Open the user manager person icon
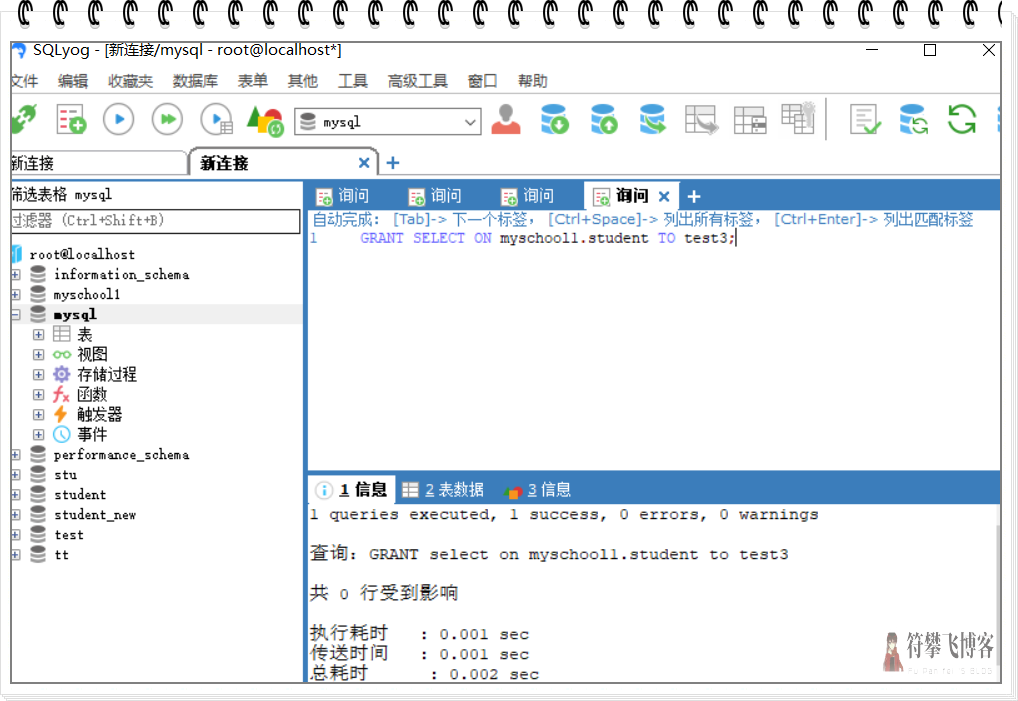Screen dimensions: 1018x701 coord(506,119)
